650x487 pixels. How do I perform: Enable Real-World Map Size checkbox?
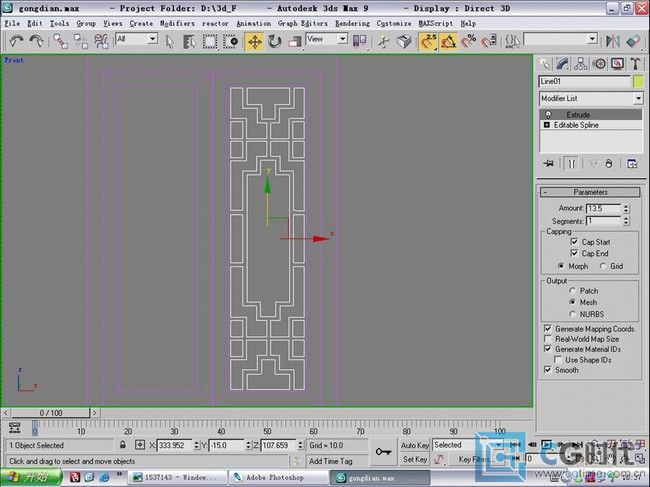pos(548,339)
